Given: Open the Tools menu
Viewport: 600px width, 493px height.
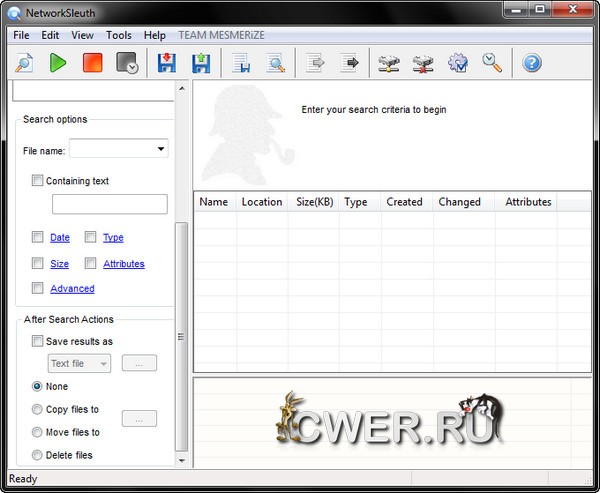Looking at the screenshot, I should pyautogui.click(x=118, y=35).
